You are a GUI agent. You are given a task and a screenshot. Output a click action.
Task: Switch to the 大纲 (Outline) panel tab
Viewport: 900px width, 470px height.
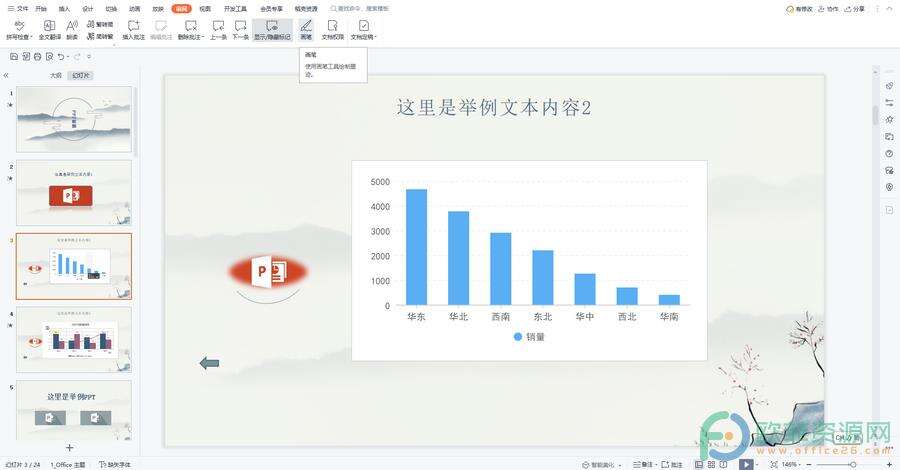click(56, 75)
